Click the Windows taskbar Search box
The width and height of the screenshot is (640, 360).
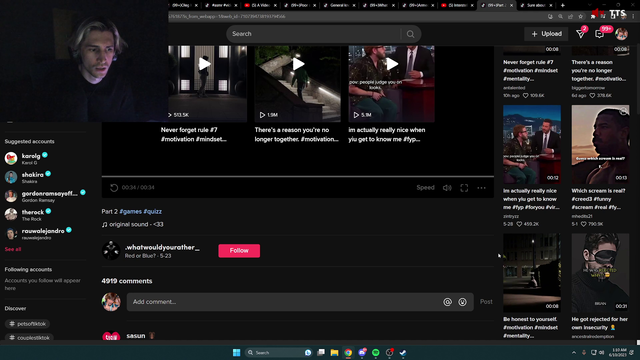point(279,353)
